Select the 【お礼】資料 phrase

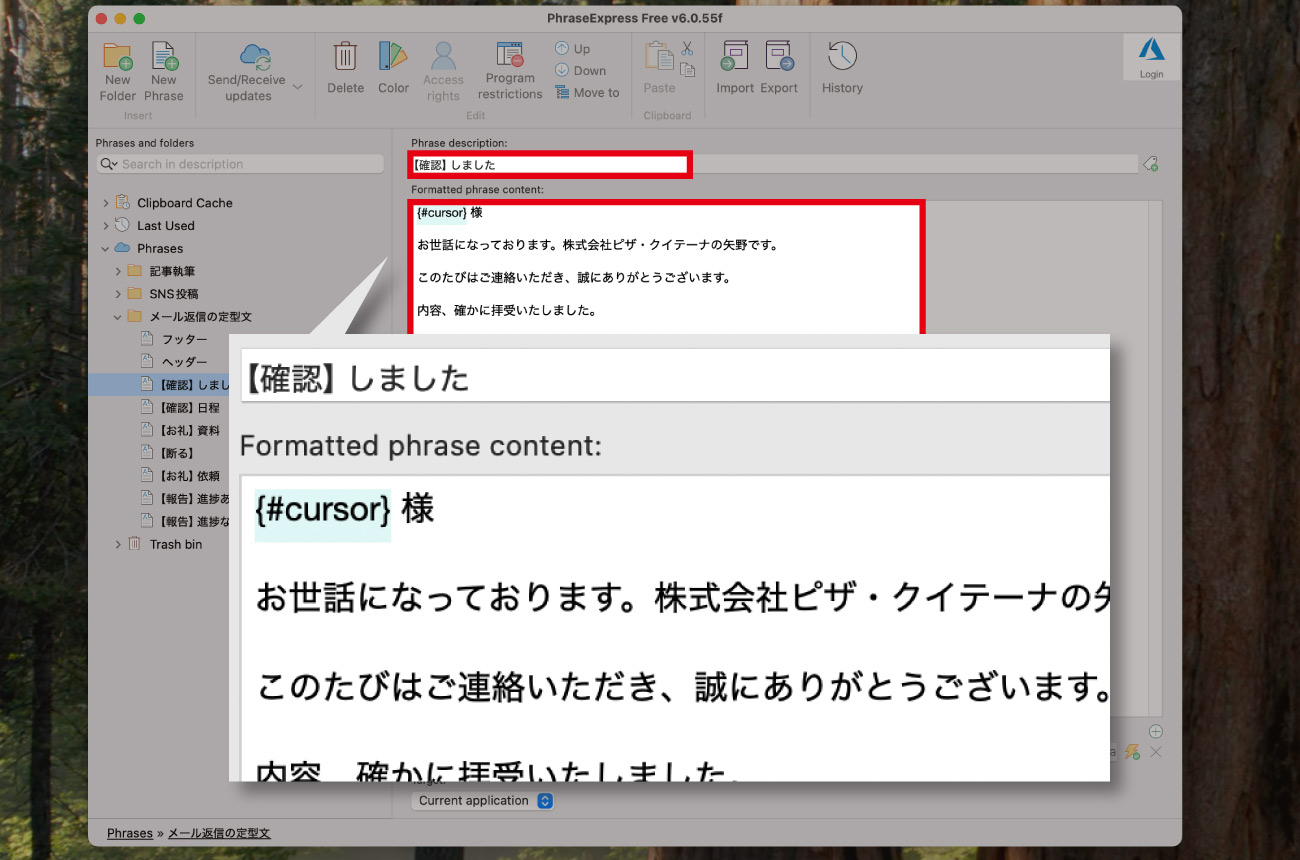click(189, 430)
